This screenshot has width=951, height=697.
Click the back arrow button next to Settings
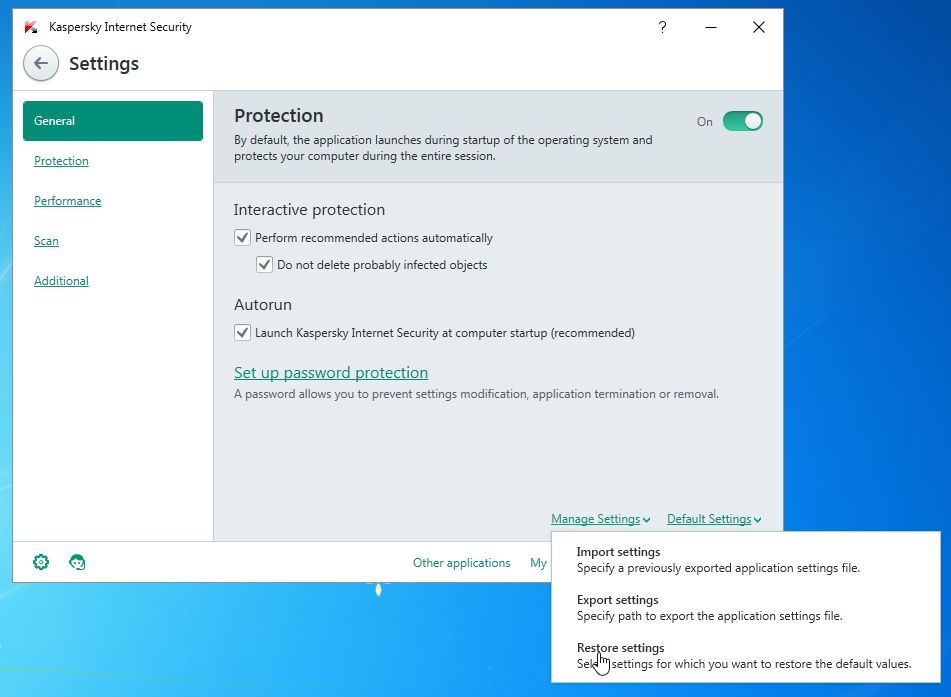pos(41,63)
